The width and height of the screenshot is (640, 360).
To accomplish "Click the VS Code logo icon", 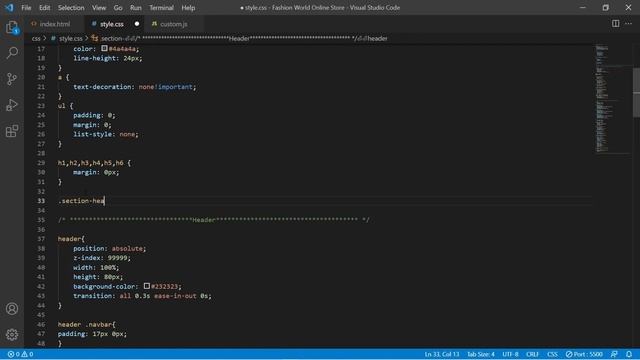I will 9,7.
